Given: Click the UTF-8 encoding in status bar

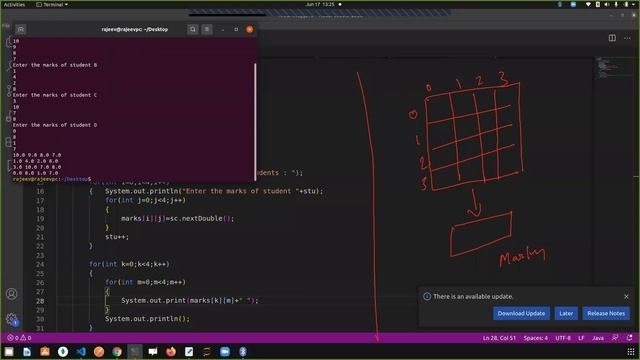Looking at the screenshot, I should (563, 338).
